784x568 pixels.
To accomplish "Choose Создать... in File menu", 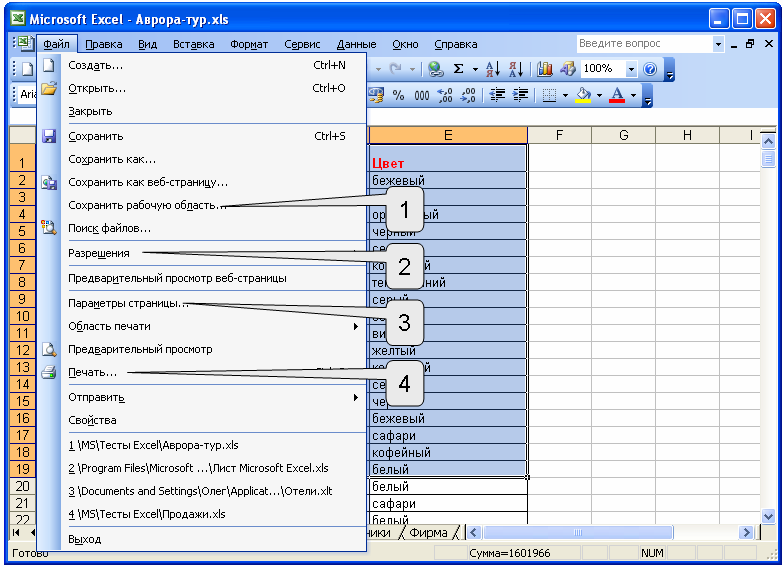I will (202, 66).
